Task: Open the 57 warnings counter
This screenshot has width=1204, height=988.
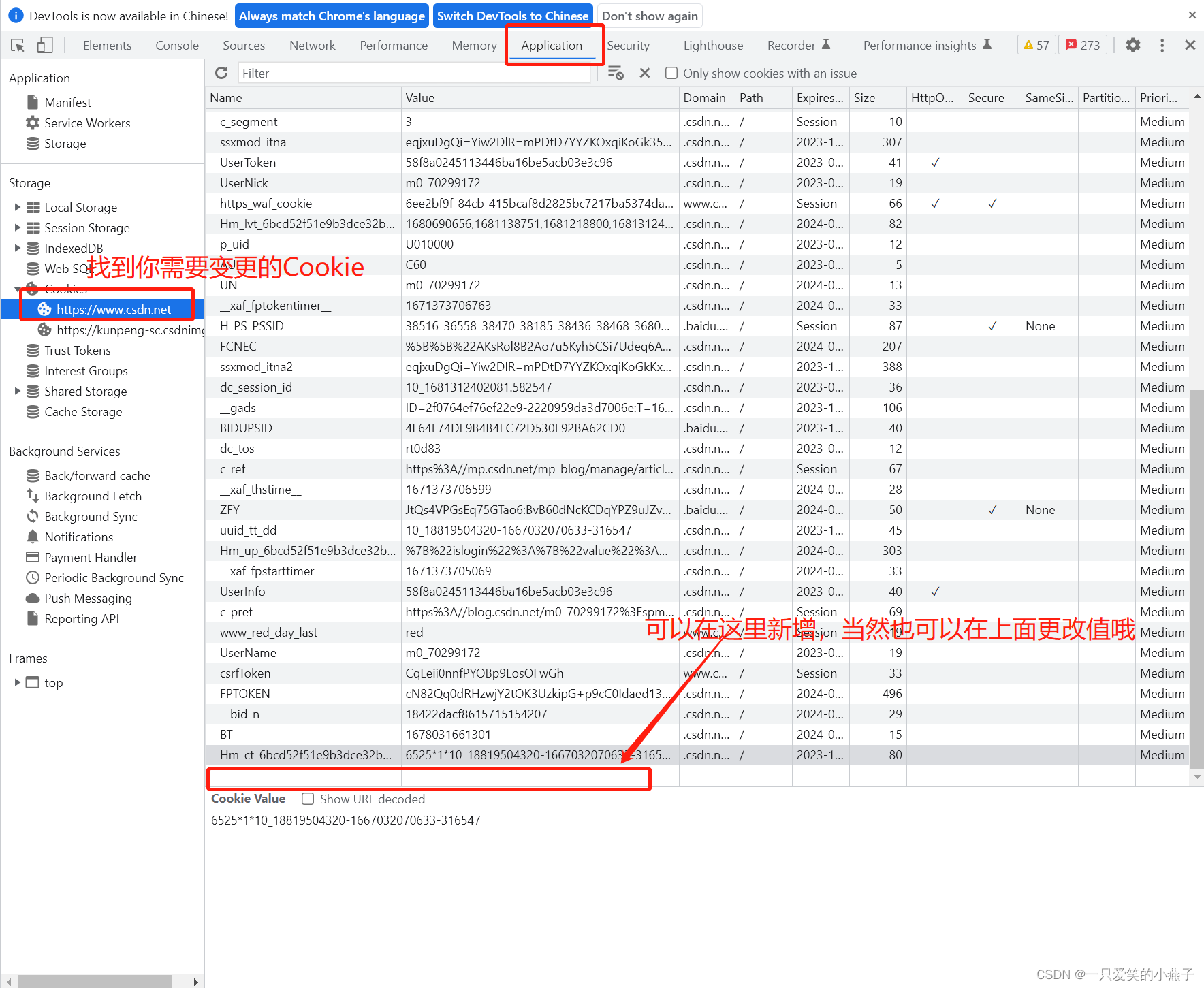Action: 1036,45
